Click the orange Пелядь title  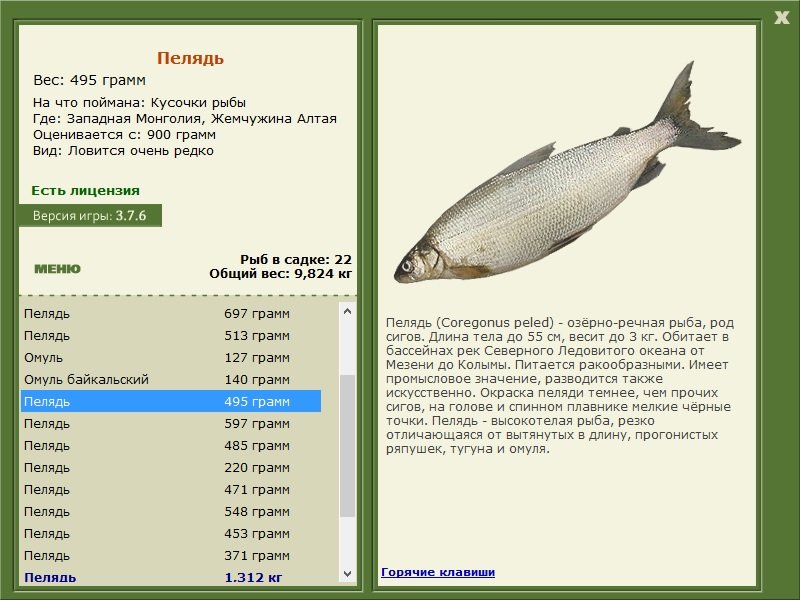click(x=190, y=58)
